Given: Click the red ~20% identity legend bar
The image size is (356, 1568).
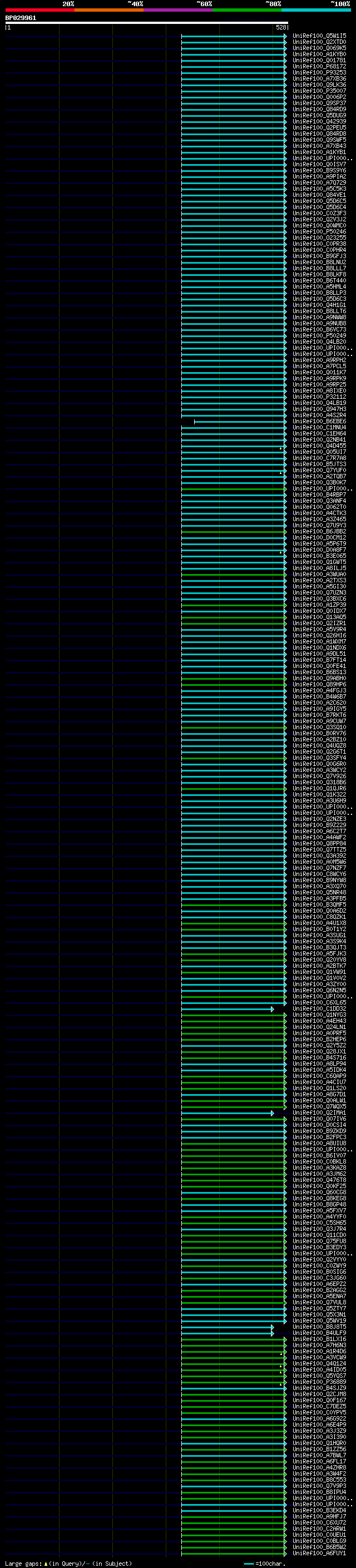Looking at the screenshot, I should coord(40,10).
